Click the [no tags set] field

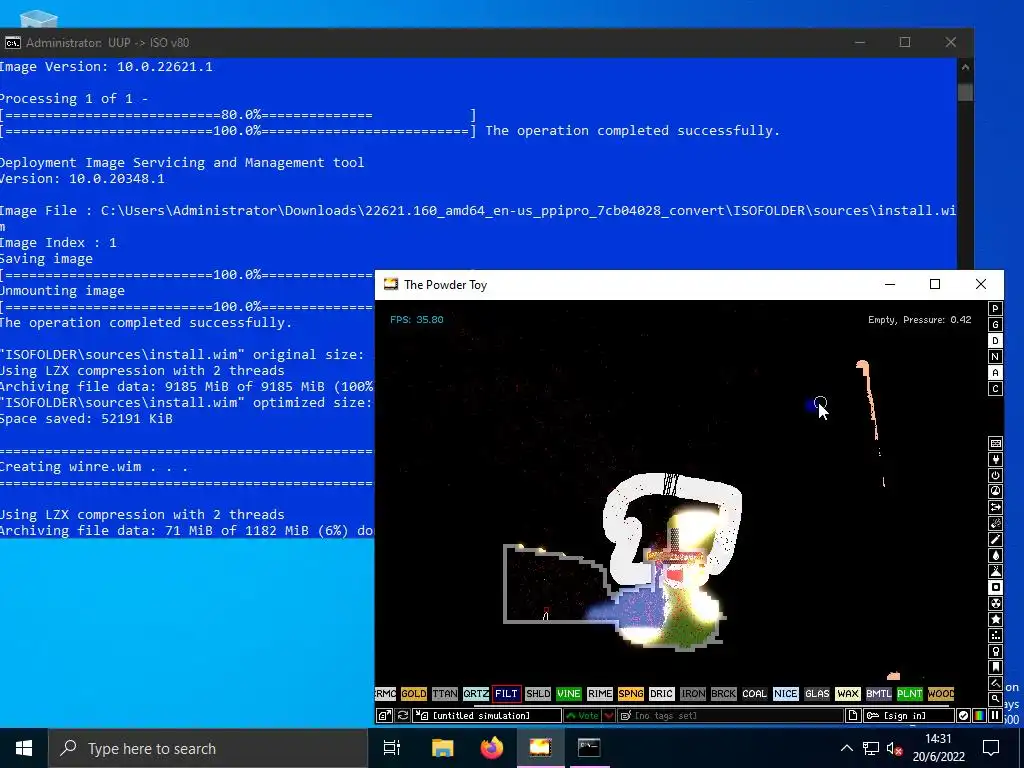tap(730, 716)
